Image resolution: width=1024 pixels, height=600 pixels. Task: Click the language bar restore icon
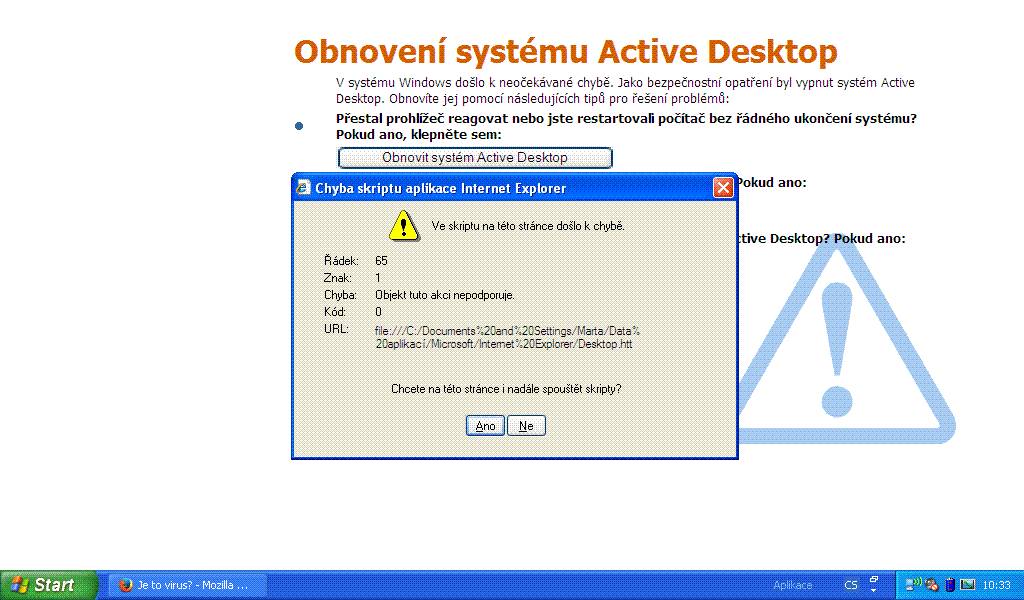[874, 580]
